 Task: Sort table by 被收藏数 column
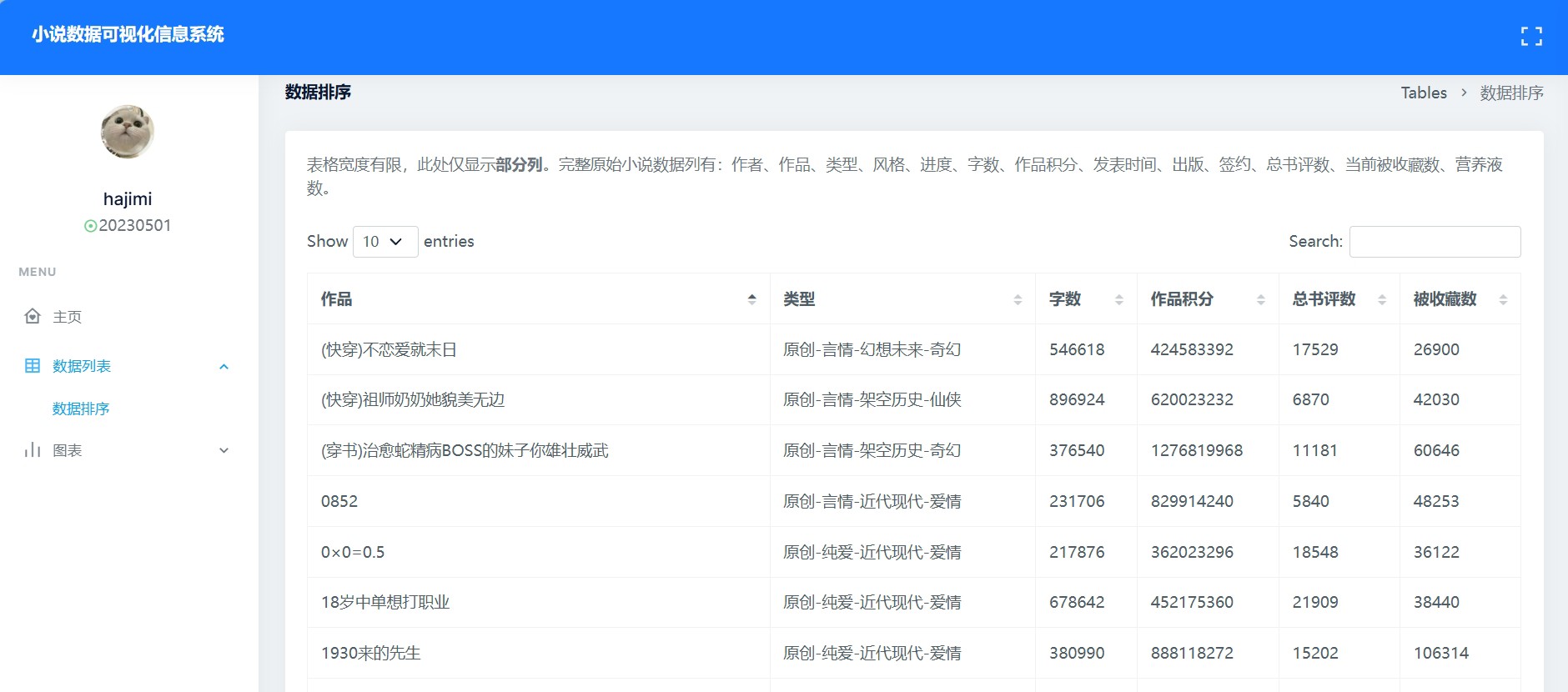tap(1502, 299)
